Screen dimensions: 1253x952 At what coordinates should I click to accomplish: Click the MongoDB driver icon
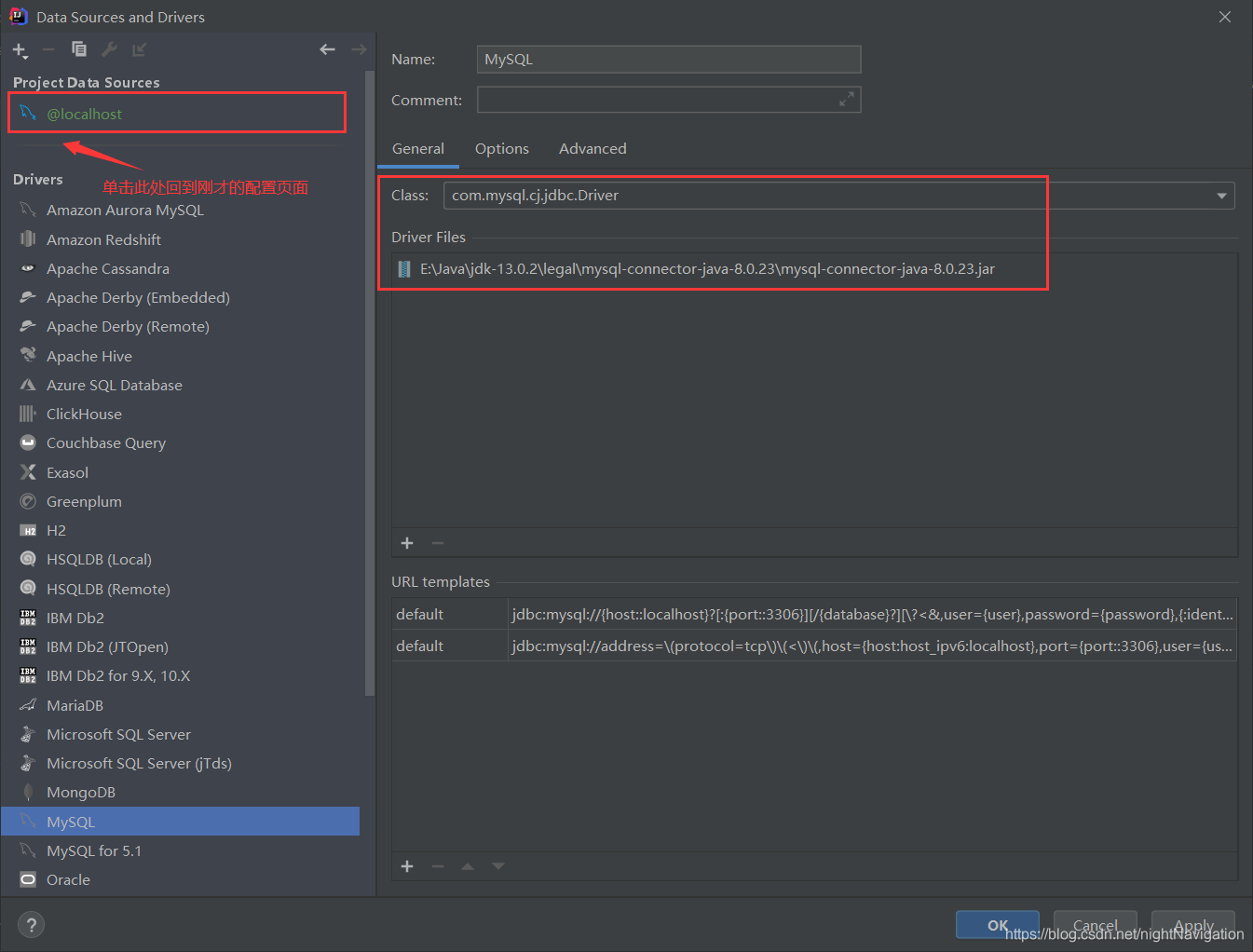pyautogui.click(x=28, y=793)
